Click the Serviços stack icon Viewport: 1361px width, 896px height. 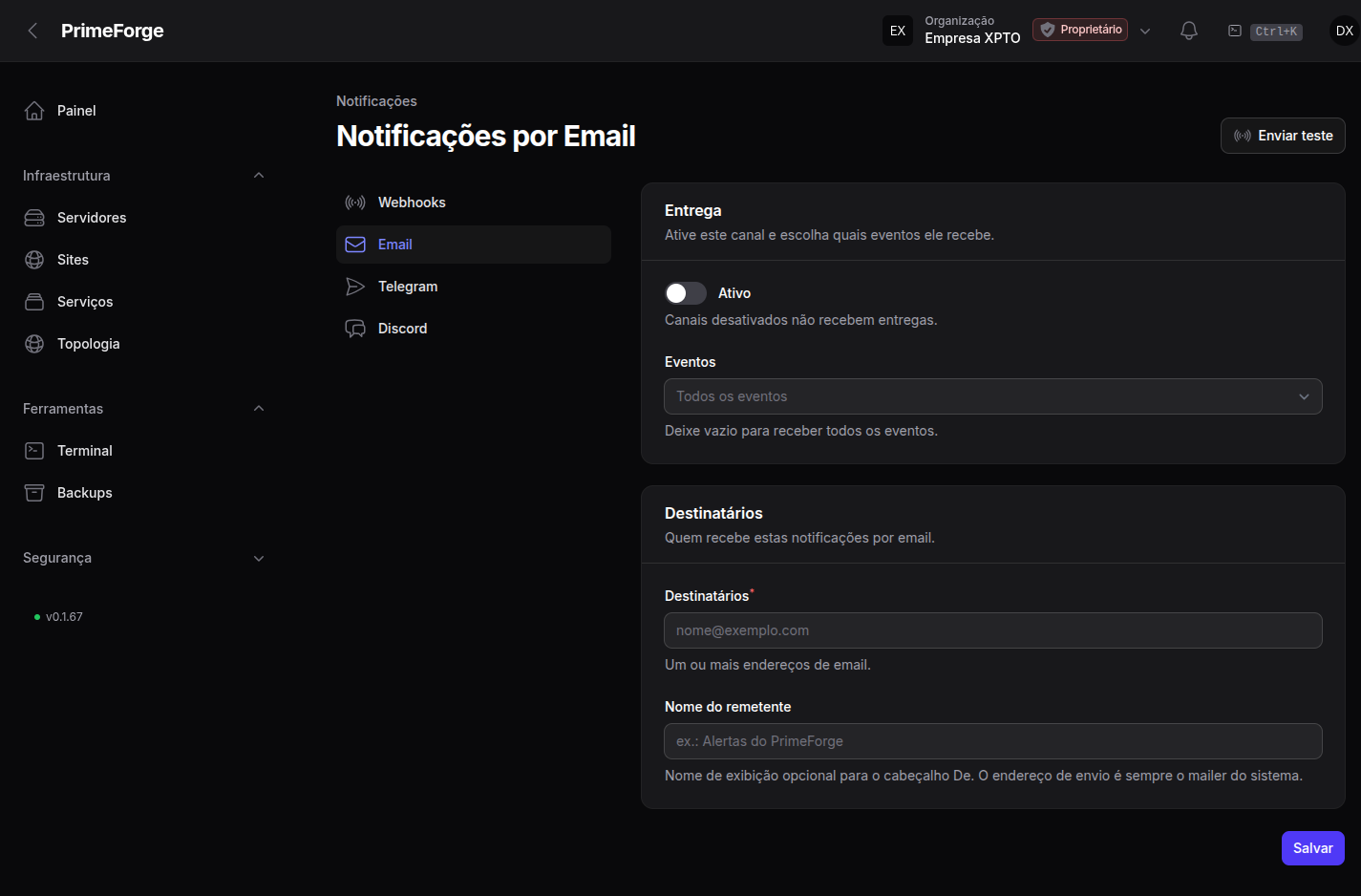(34, 302)
